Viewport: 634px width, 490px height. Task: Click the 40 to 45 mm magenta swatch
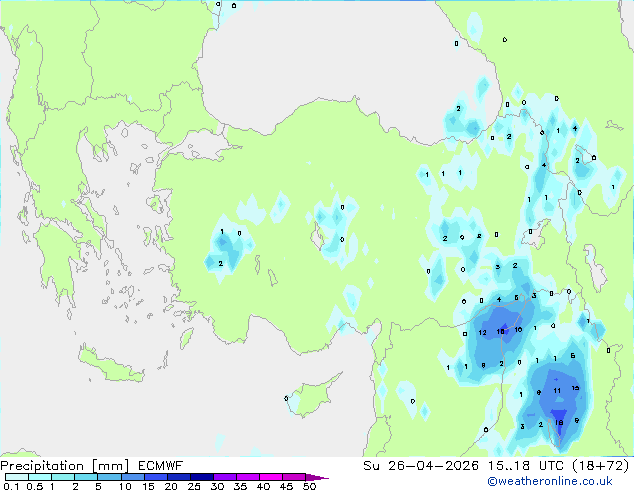click(x=271, y=477)
